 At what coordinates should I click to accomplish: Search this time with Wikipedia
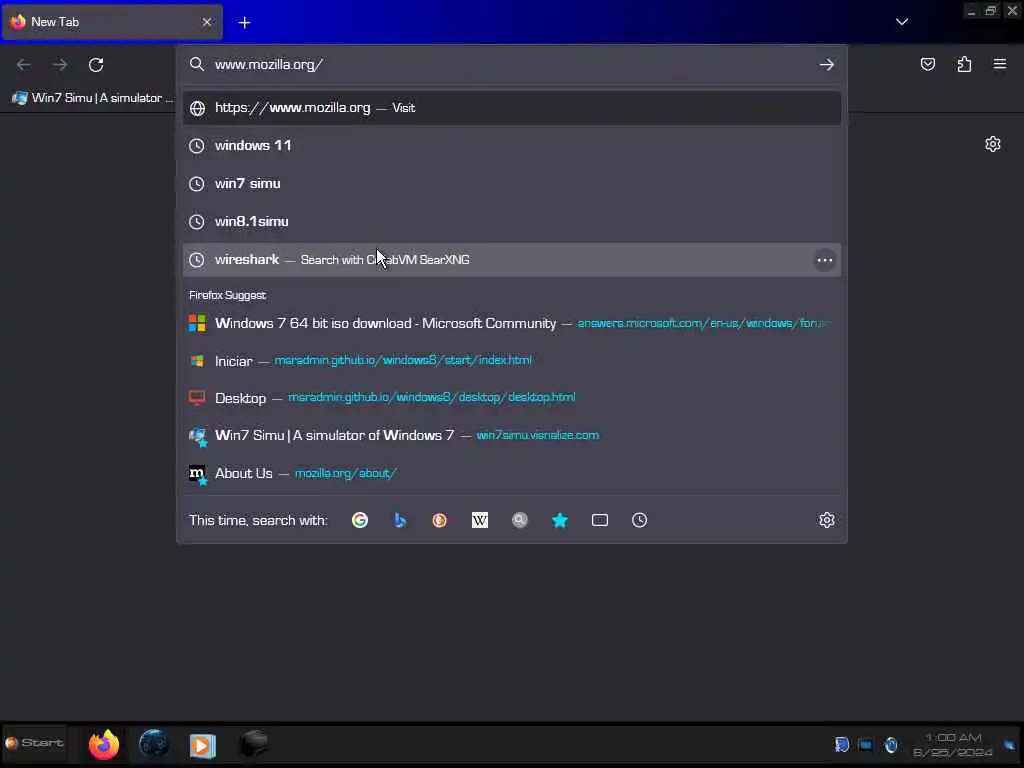[480, 520]
